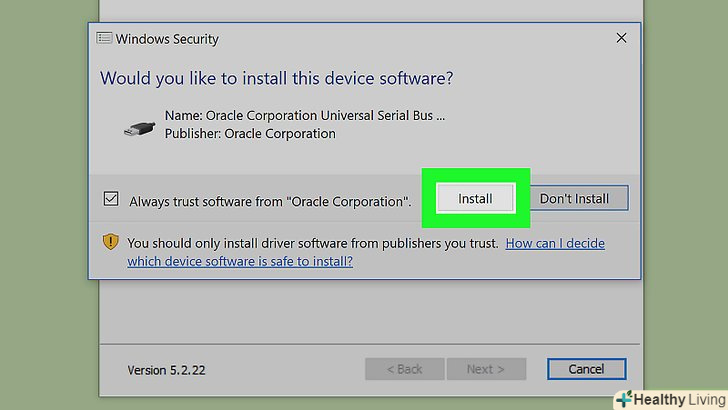This screenshot has width=728, height=410.
Task: Toggle the Always trust software checkbox
Action: point(111,199)
